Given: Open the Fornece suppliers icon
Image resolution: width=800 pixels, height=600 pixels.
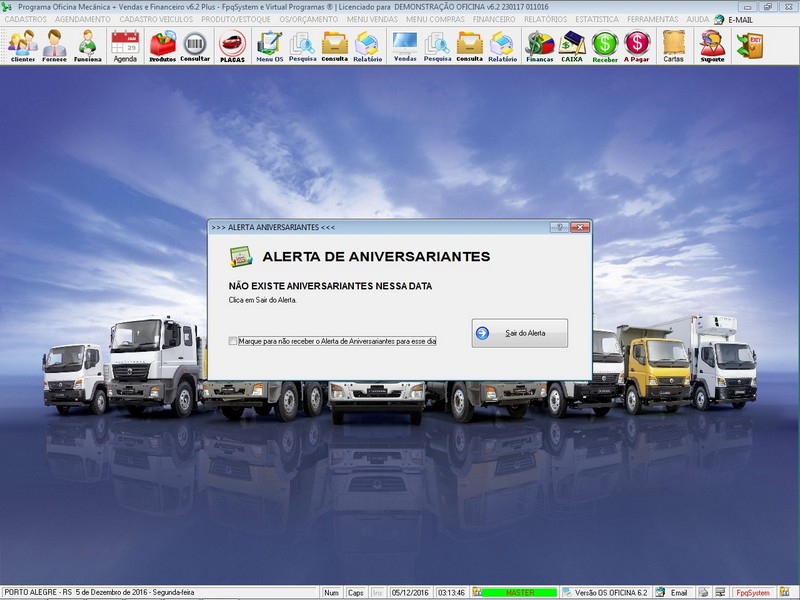Looking at the screenshot, I should 55,46.
